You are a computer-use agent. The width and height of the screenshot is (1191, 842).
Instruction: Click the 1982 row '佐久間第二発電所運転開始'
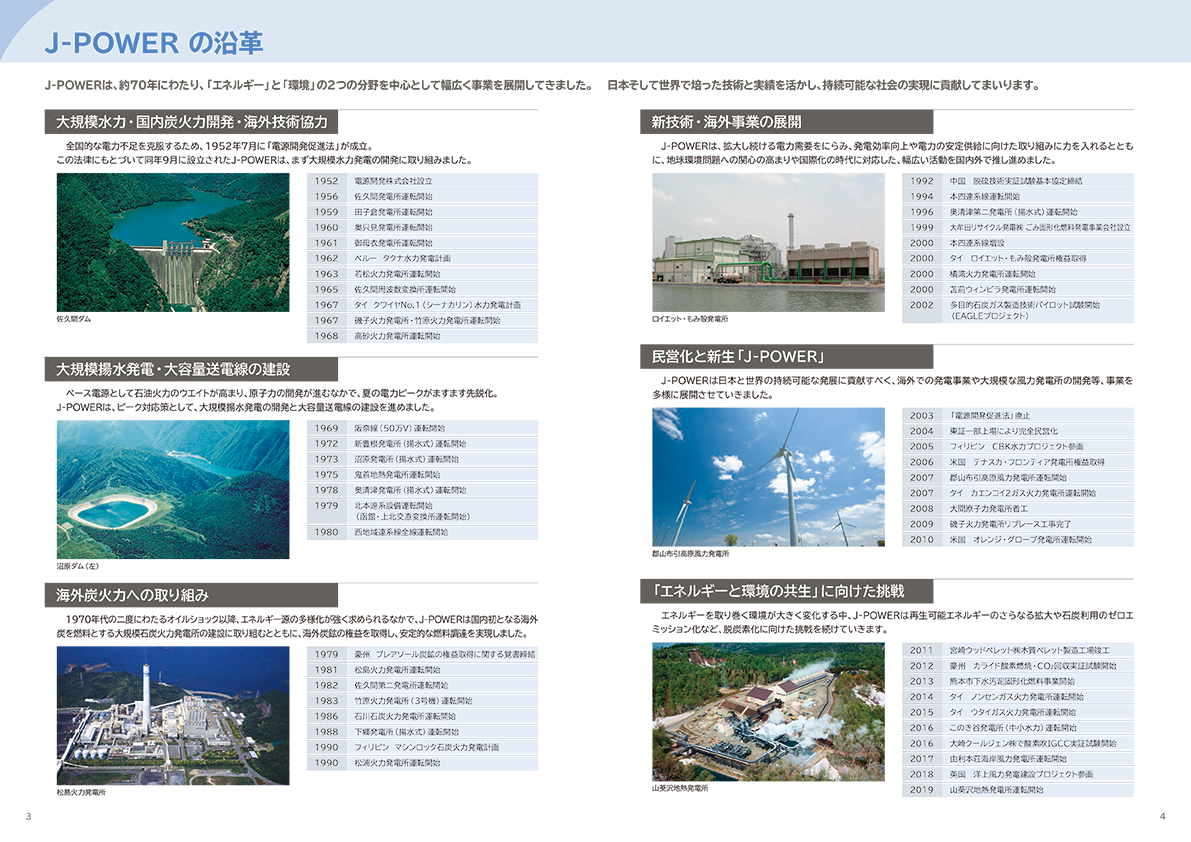click(422, 686)
